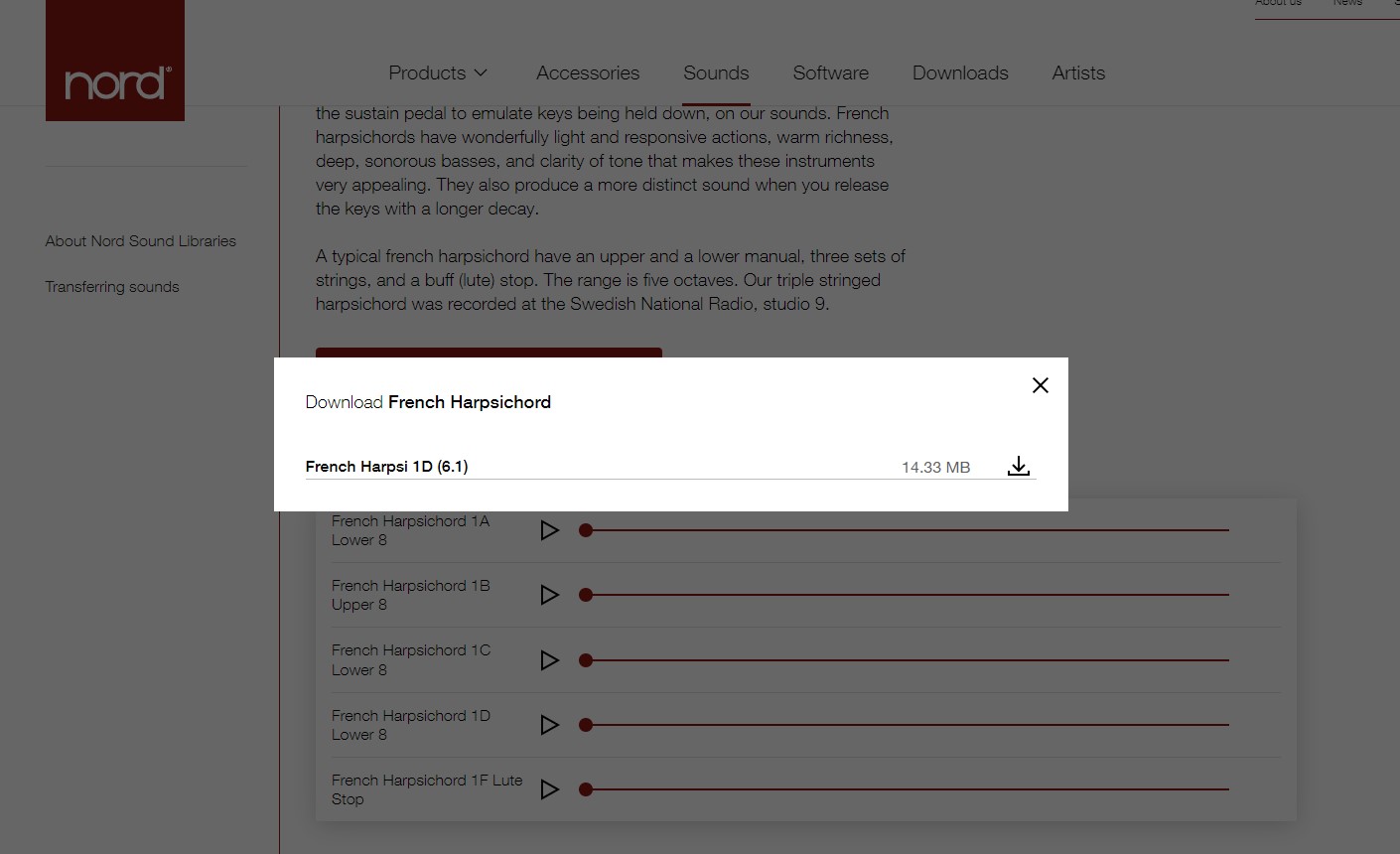Click the download icon for French Harpsi 1D
Viewport: 1400px width, 854px height.
coord(1018,466)
